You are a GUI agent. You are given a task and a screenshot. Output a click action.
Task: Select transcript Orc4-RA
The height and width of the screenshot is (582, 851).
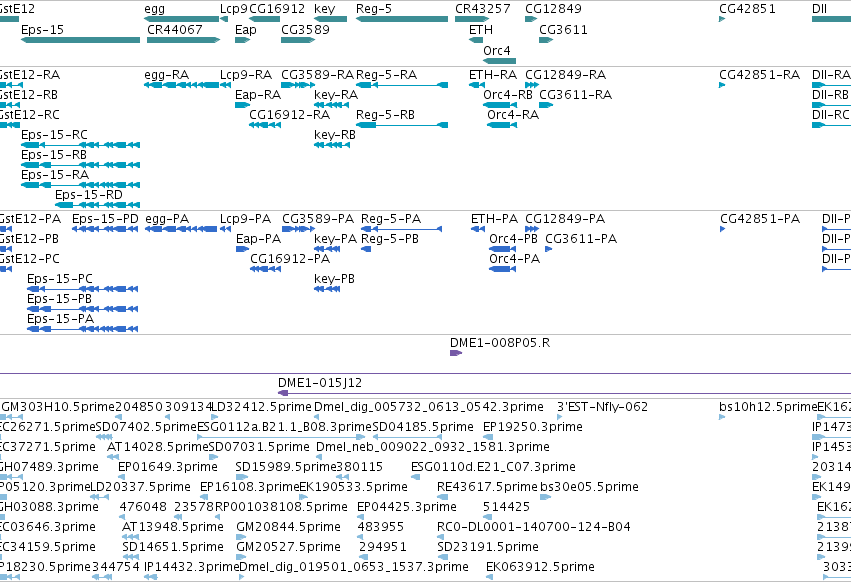coord(501,125)
